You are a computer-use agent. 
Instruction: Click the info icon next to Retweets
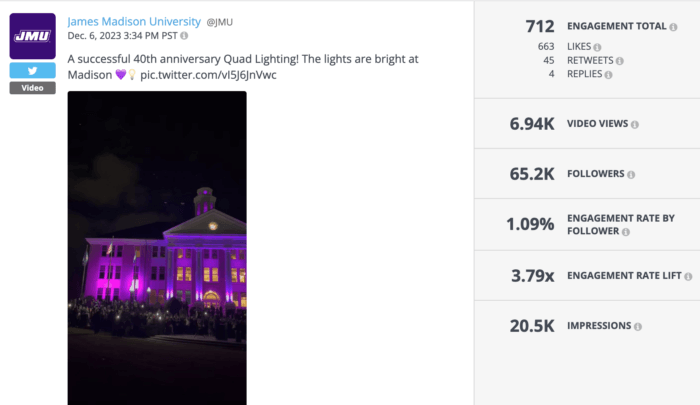pos(620,61)
